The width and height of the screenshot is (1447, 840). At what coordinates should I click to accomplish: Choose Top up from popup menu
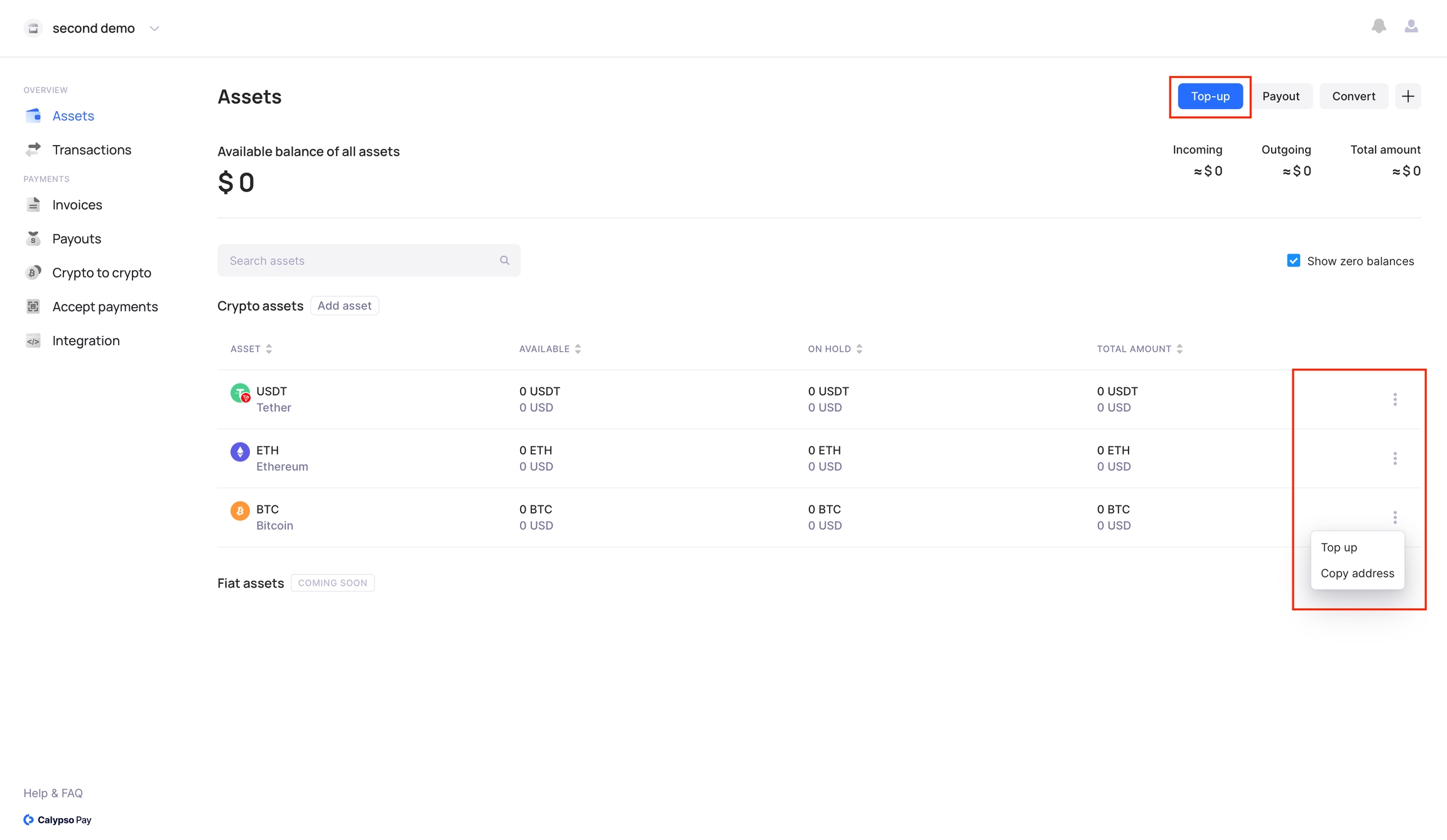coord(1338,547)
